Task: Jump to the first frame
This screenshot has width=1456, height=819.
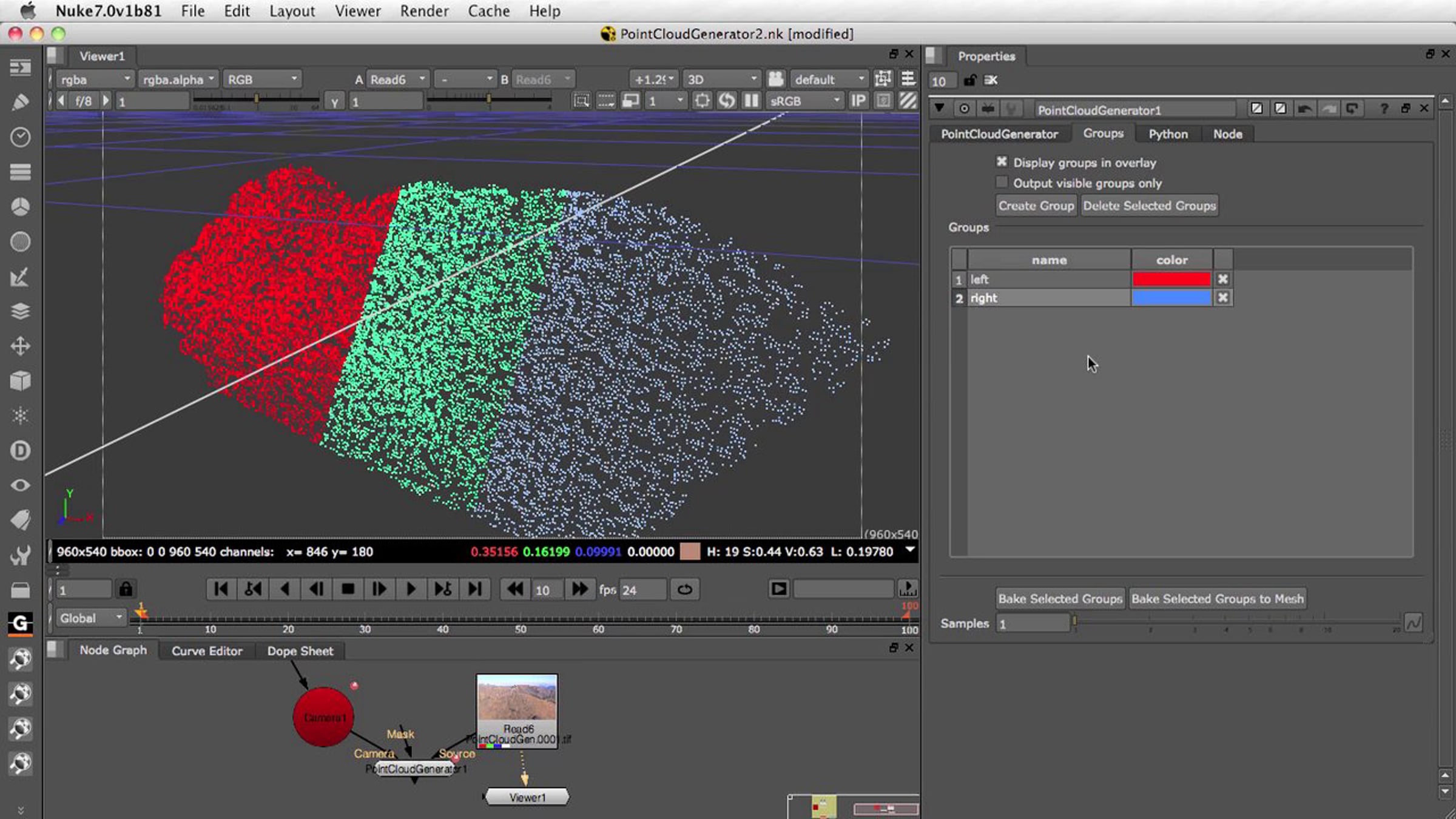Action: [221, 589]
